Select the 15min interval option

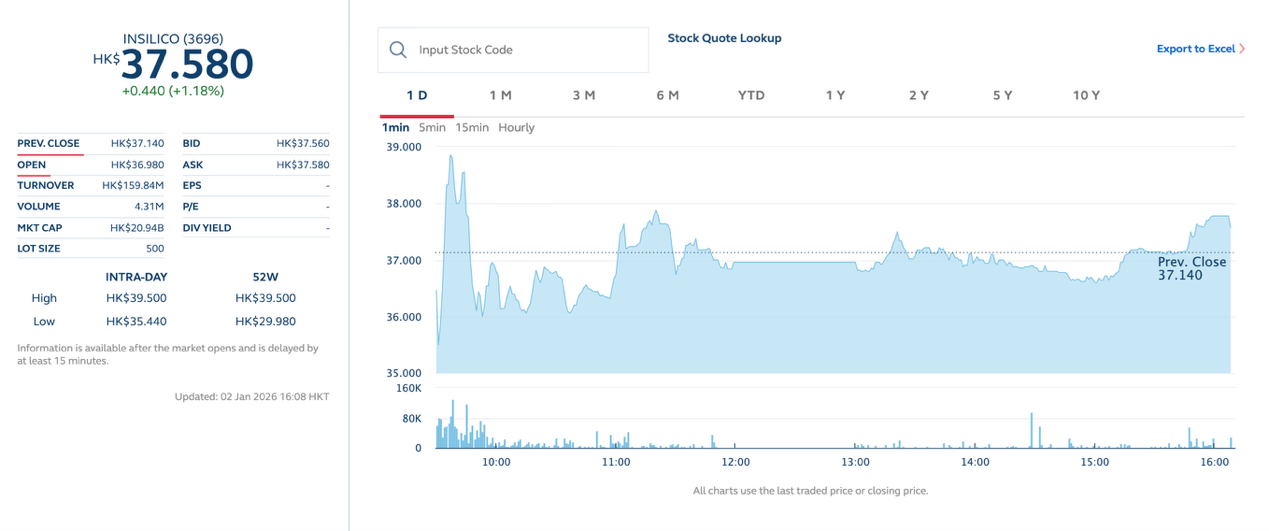pos(472,127)
